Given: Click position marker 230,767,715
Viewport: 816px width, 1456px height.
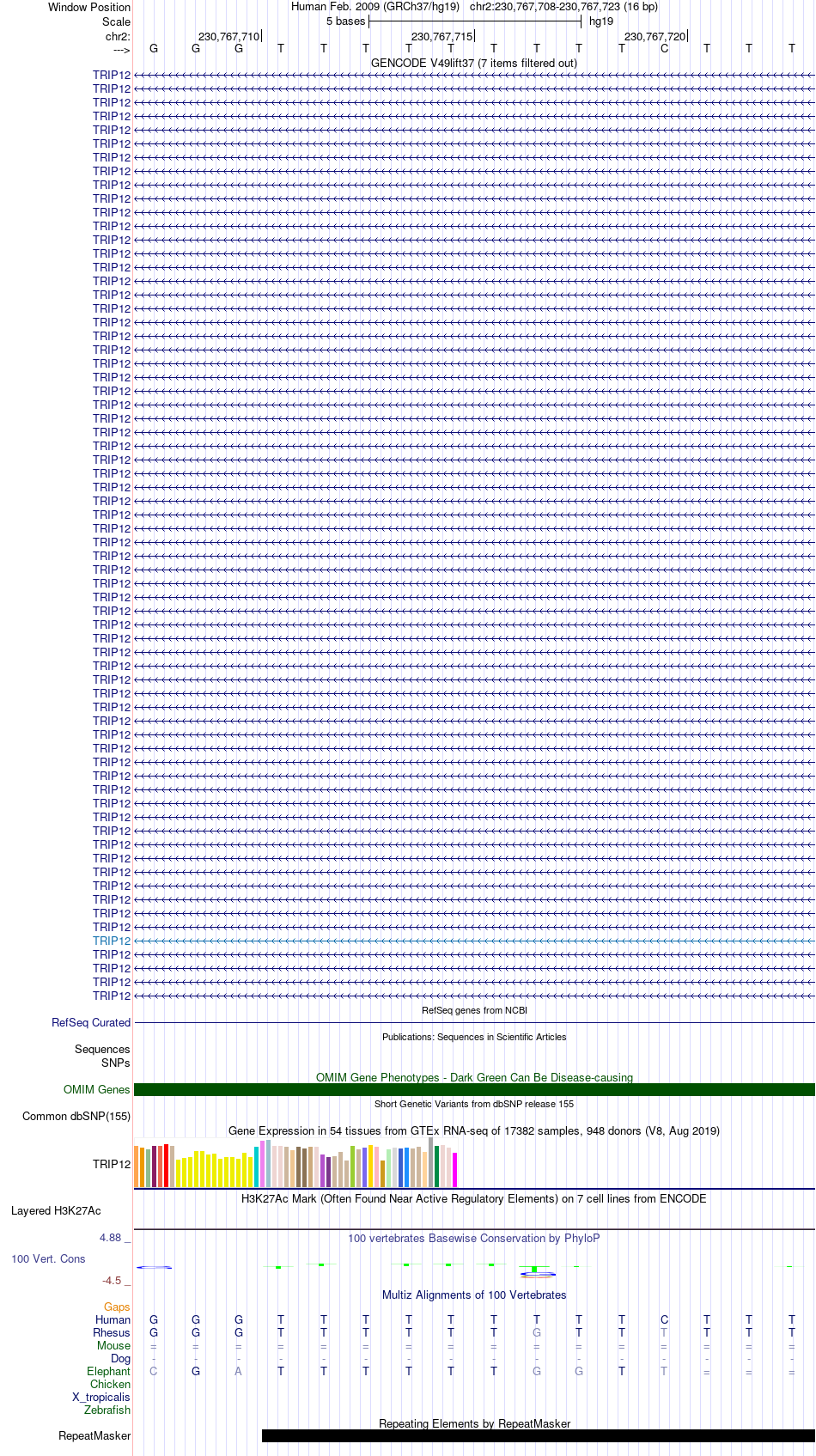Looking at the screenshot, I should pos(441,37).
